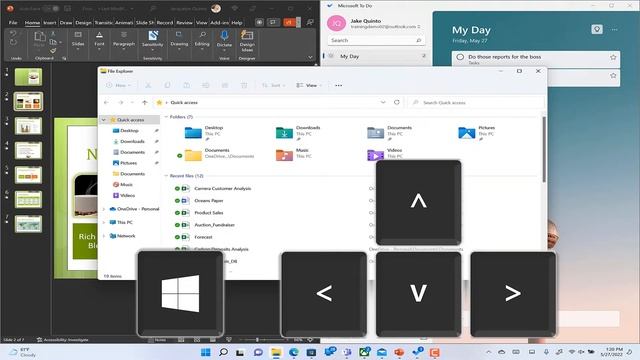Viewport: 640px width, 360px height.
Task: Click the Search Quick access box
Action: pyautogui.click(x=476, y=102)
